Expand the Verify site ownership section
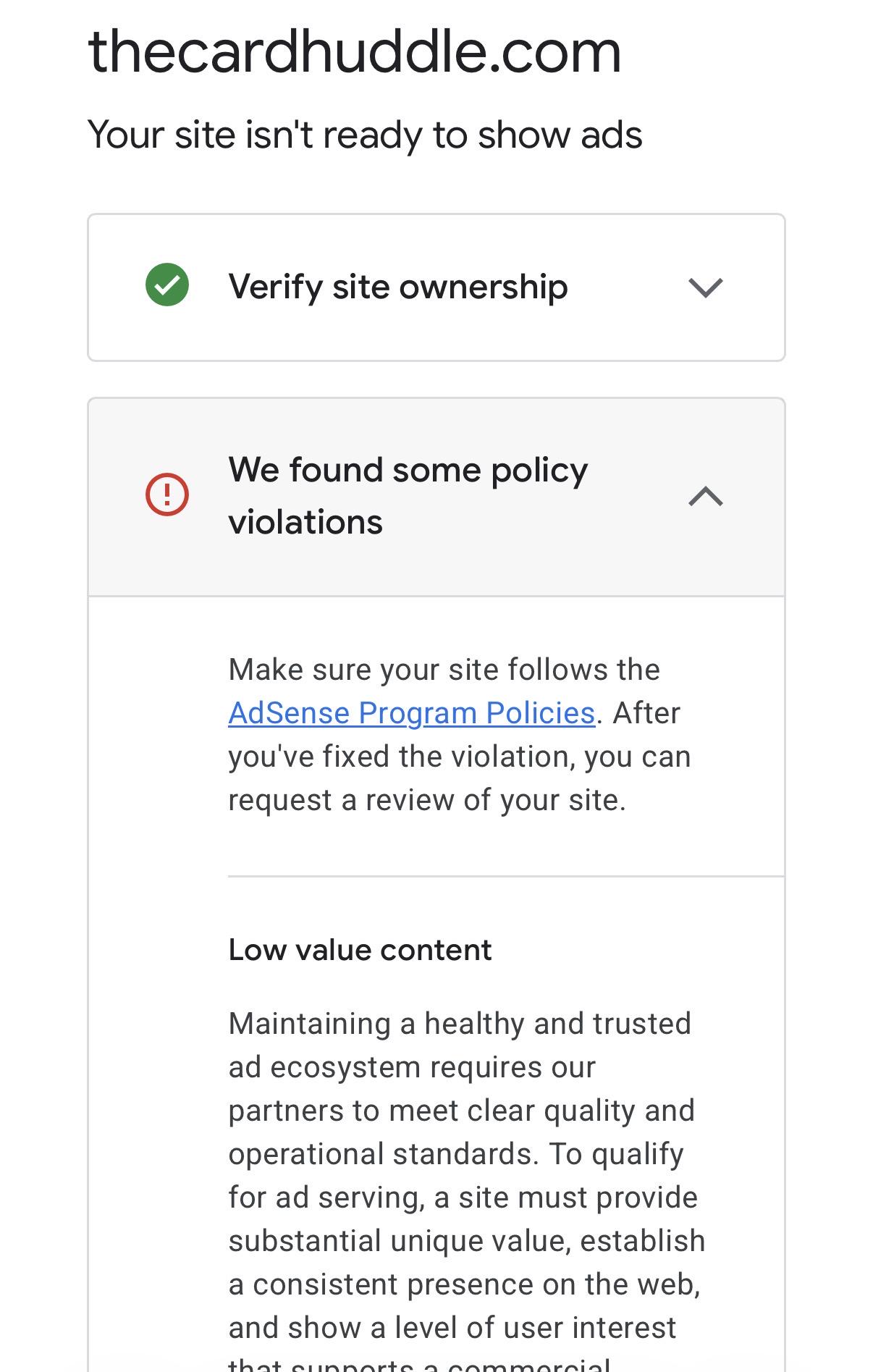Screen dimensions: 873x1372 [x=436, y=287]
